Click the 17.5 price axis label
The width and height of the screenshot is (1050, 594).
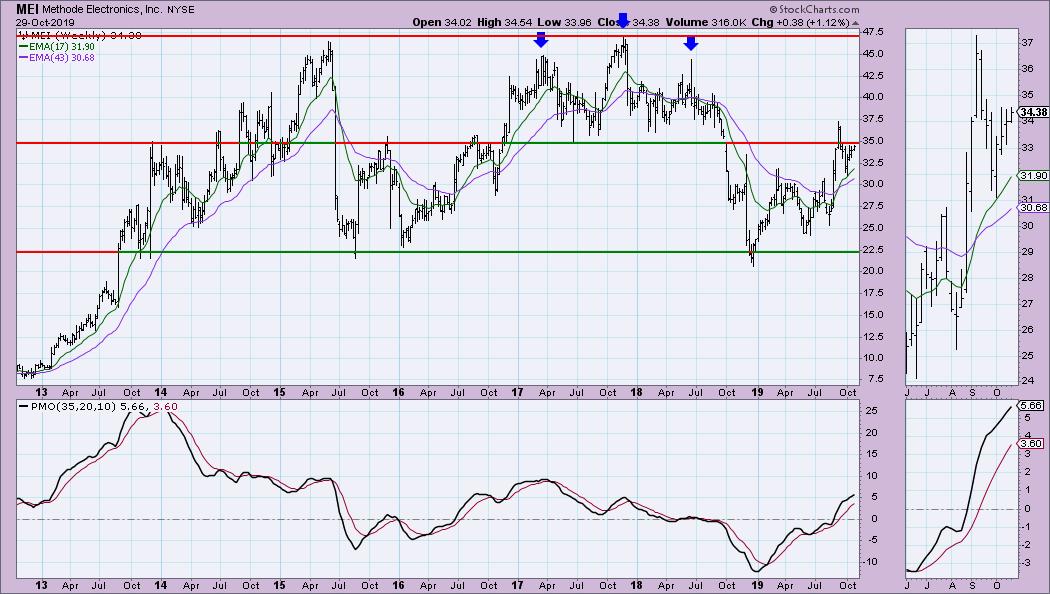coord(873,293)
